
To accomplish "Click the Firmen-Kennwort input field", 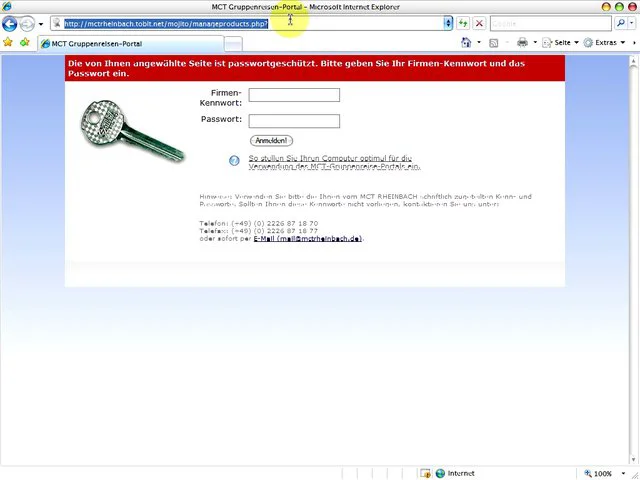I will coord(294,95).
